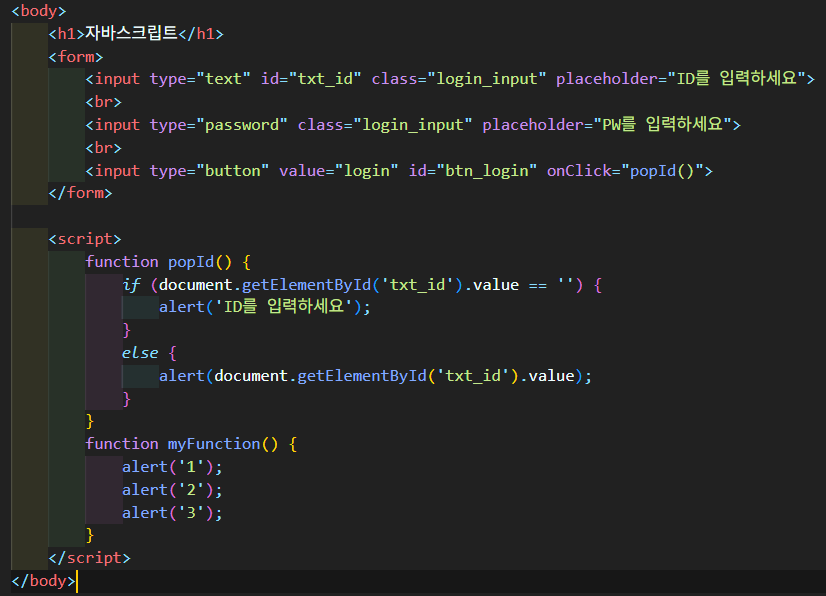
Task: Click the if keyword
Action: (x=131, y=285)
